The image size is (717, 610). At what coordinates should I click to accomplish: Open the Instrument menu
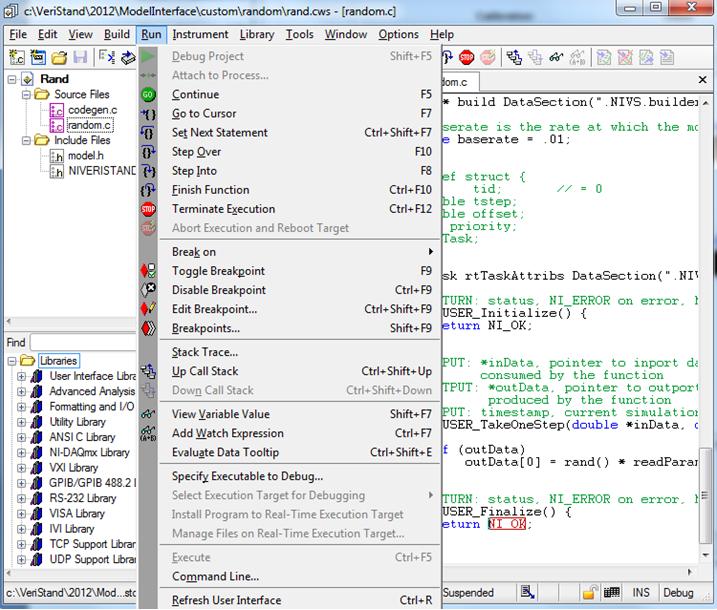point(200,34)
